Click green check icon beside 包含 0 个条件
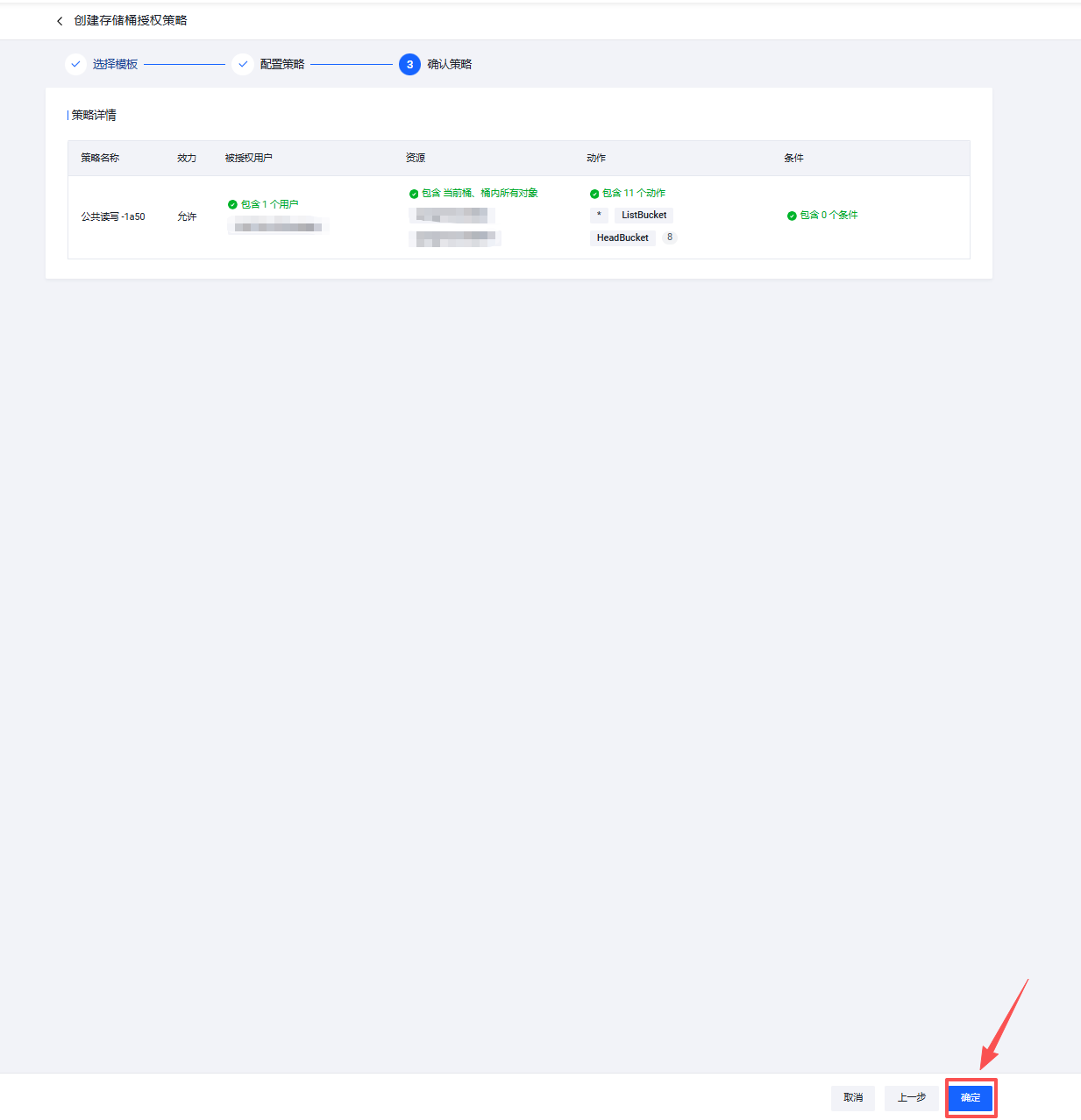The image size is (1081, 1120). (792, 216)
